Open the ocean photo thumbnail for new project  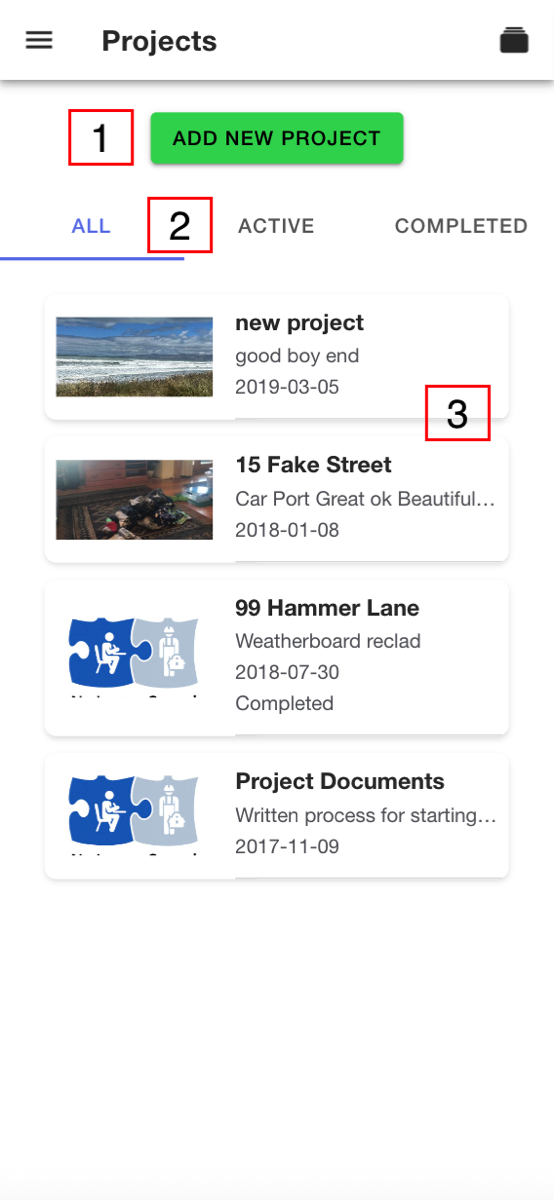click(x=134, y=357)
